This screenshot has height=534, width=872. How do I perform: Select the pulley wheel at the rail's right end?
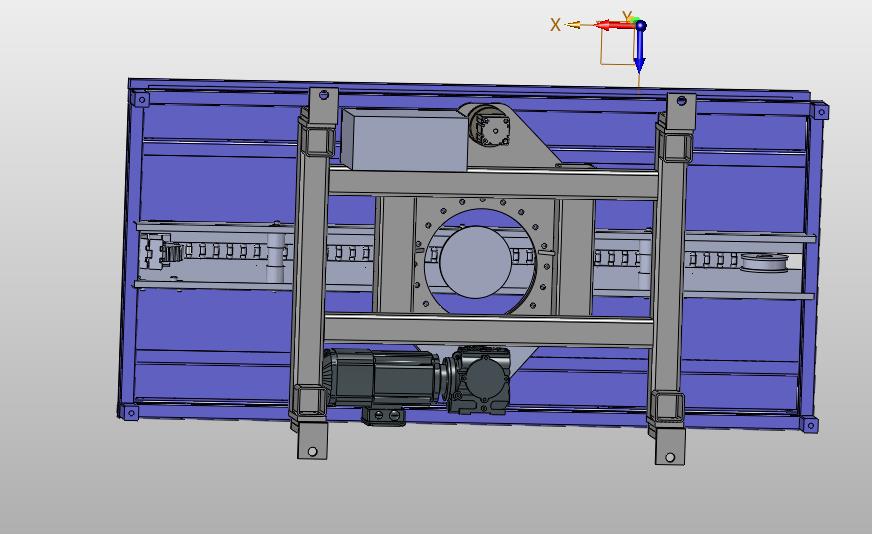coord(764,263)
